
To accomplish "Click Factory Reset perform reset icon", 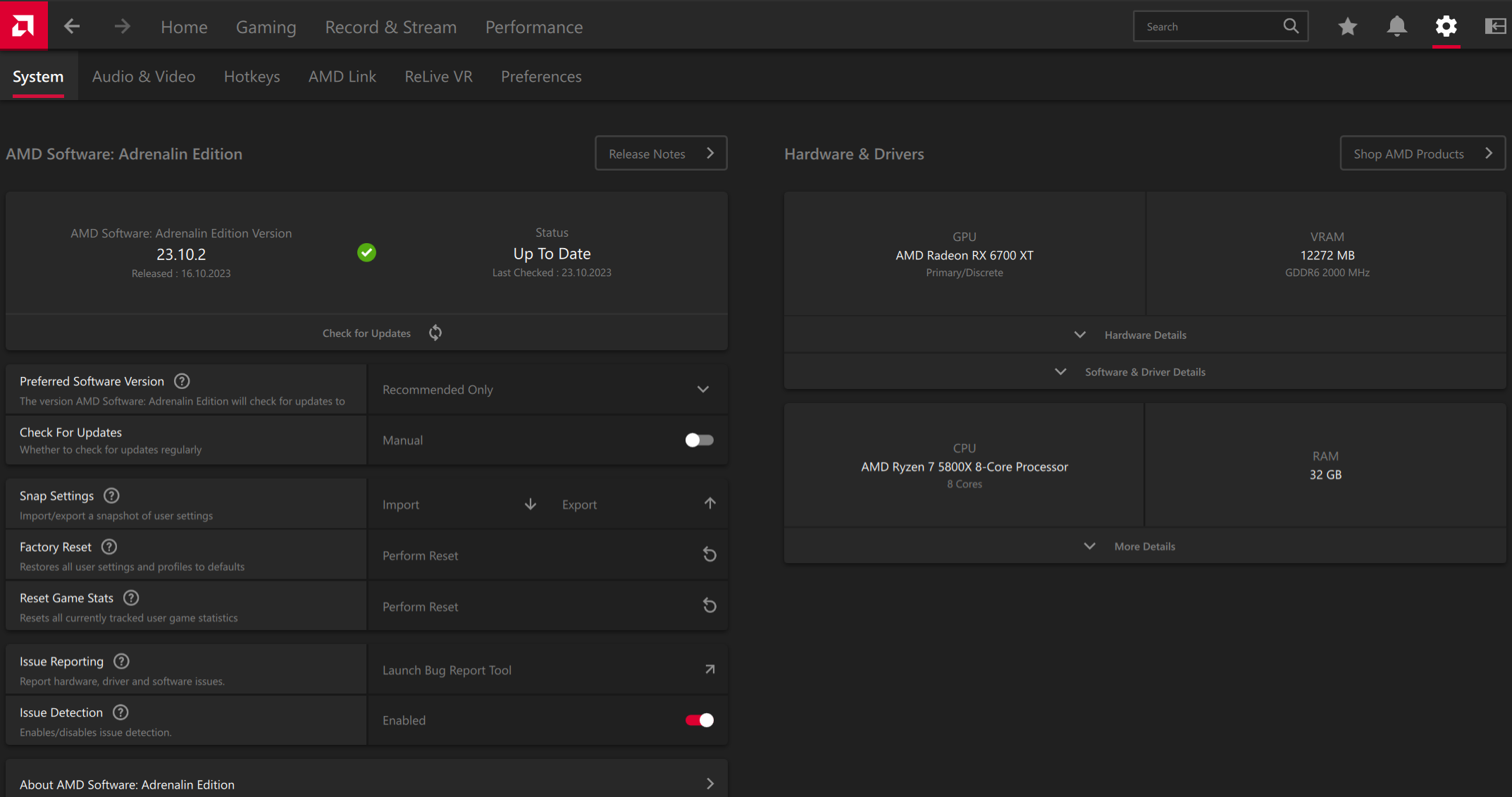I will click(709, 555).
